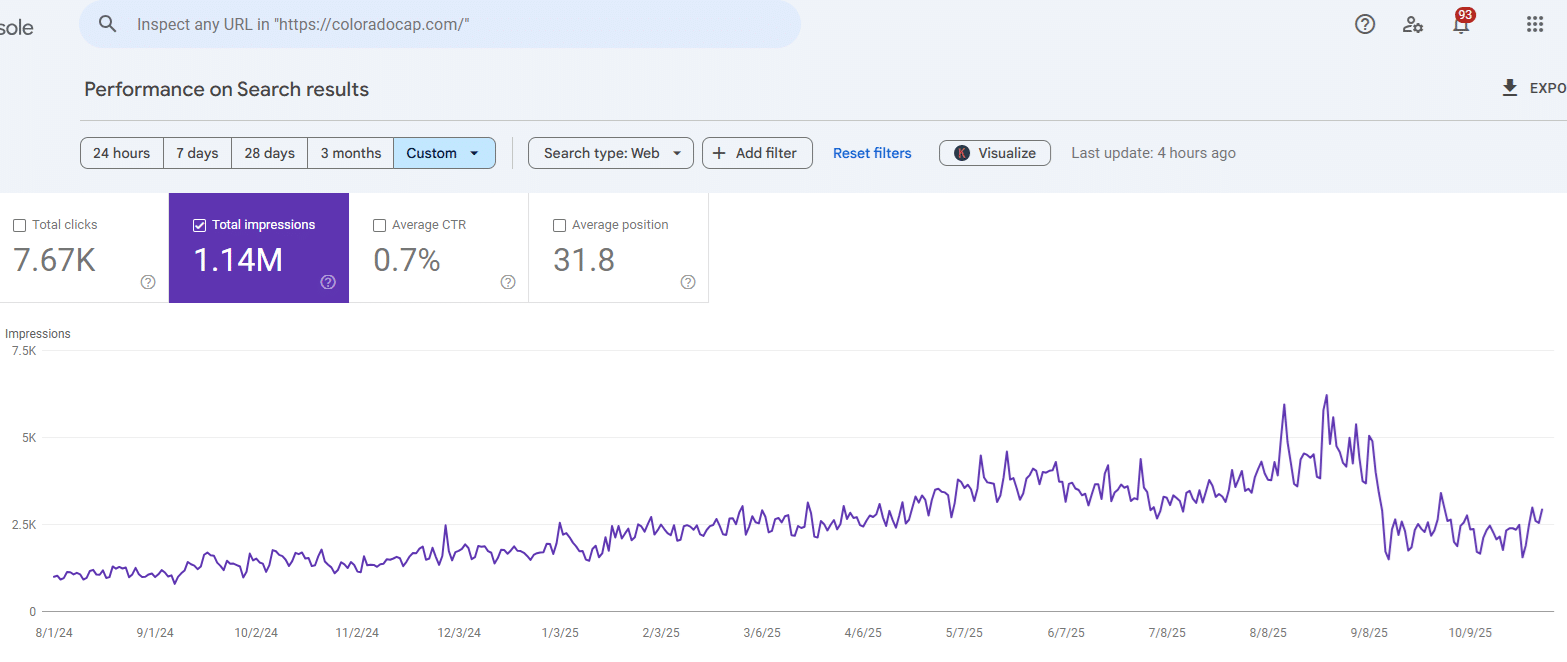Open the Add filter menu

click(x=757, y=153)
